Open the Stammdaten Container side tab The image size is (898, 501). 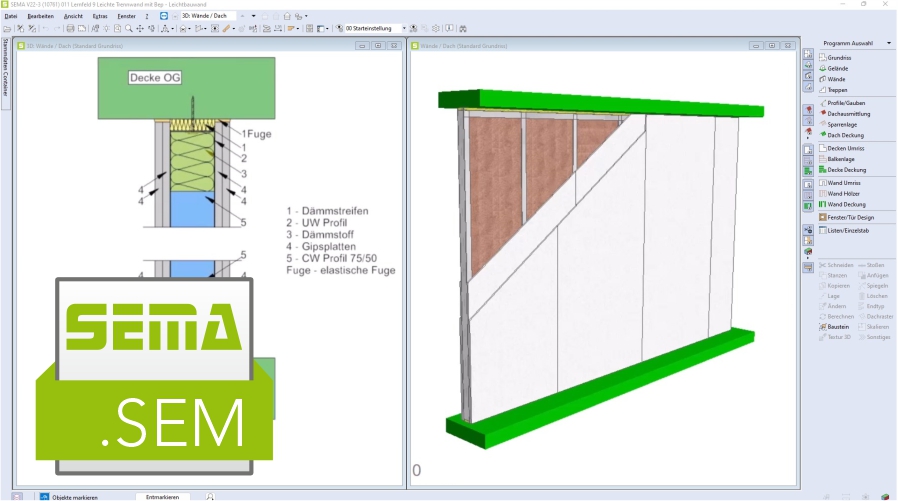pyautogui.click(x=5, y=68)
